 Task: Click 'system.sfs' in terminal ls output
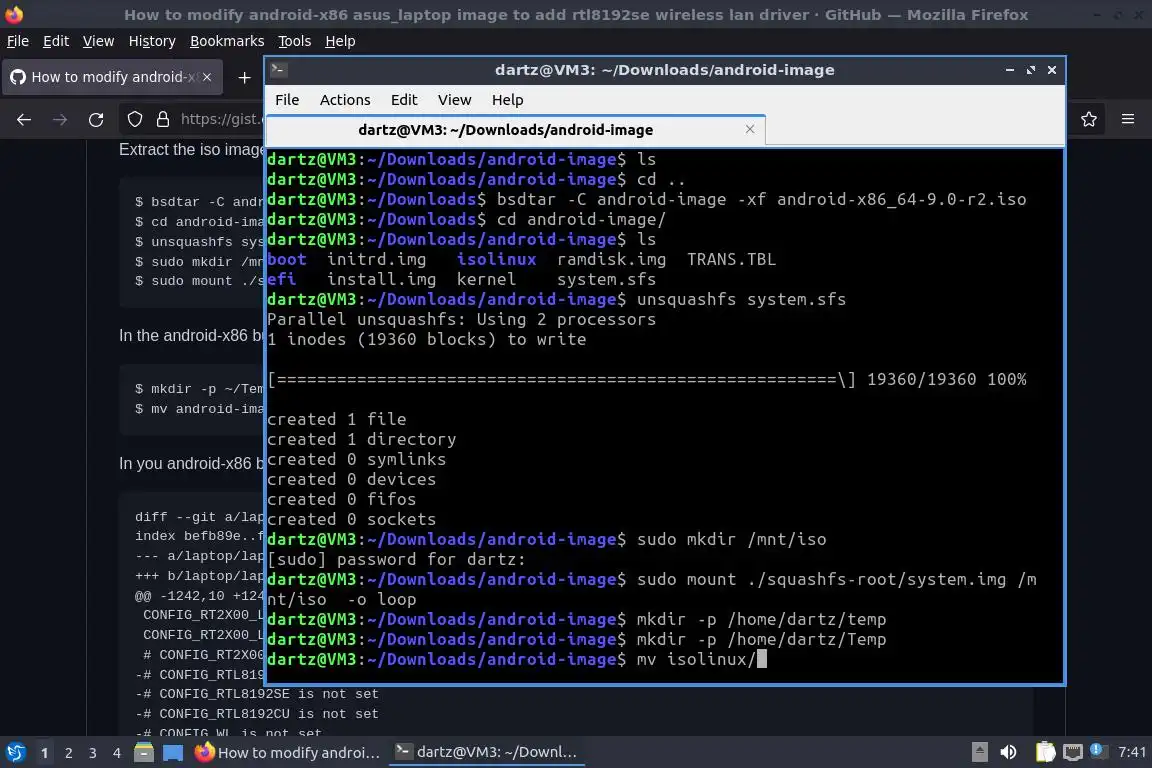coord(606,279)
